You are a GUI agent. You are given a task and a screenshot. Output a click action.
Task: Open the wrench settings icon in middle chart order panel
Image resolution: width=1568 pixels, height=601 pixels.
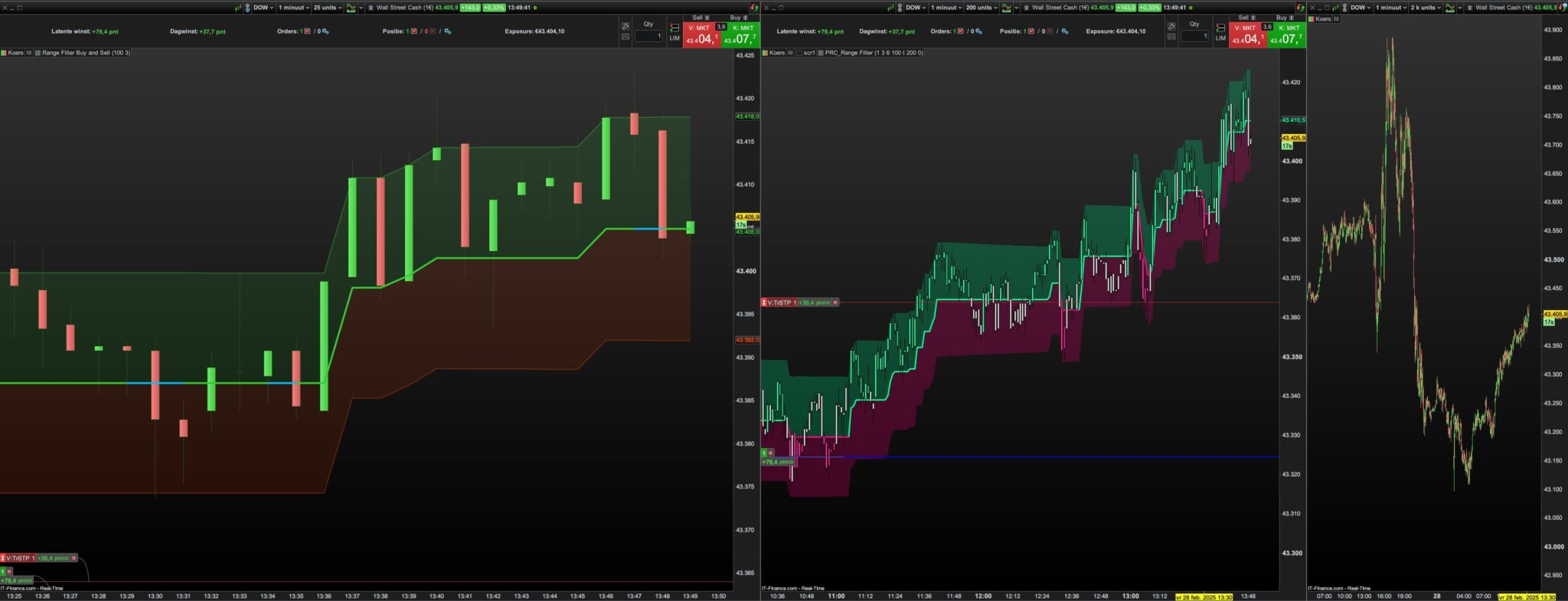tap(1171, 26)
